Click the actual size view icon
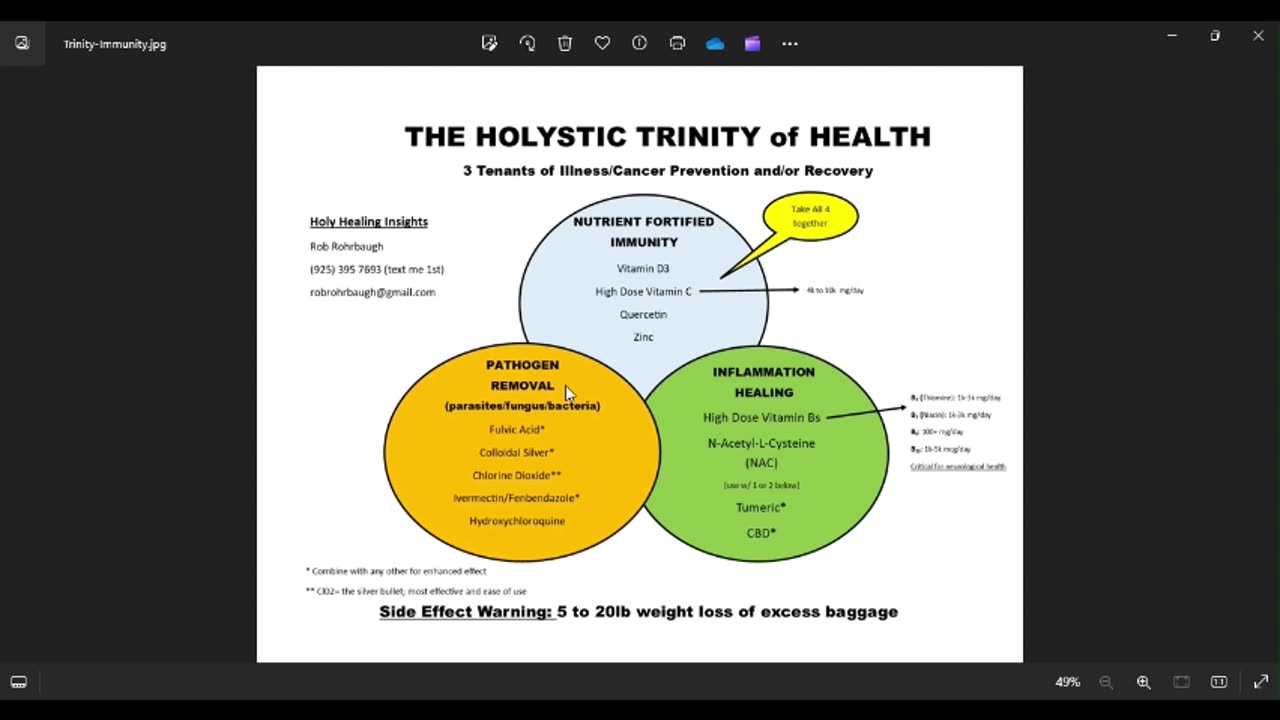This screenshot has width=1280, height=720. 1219,682
